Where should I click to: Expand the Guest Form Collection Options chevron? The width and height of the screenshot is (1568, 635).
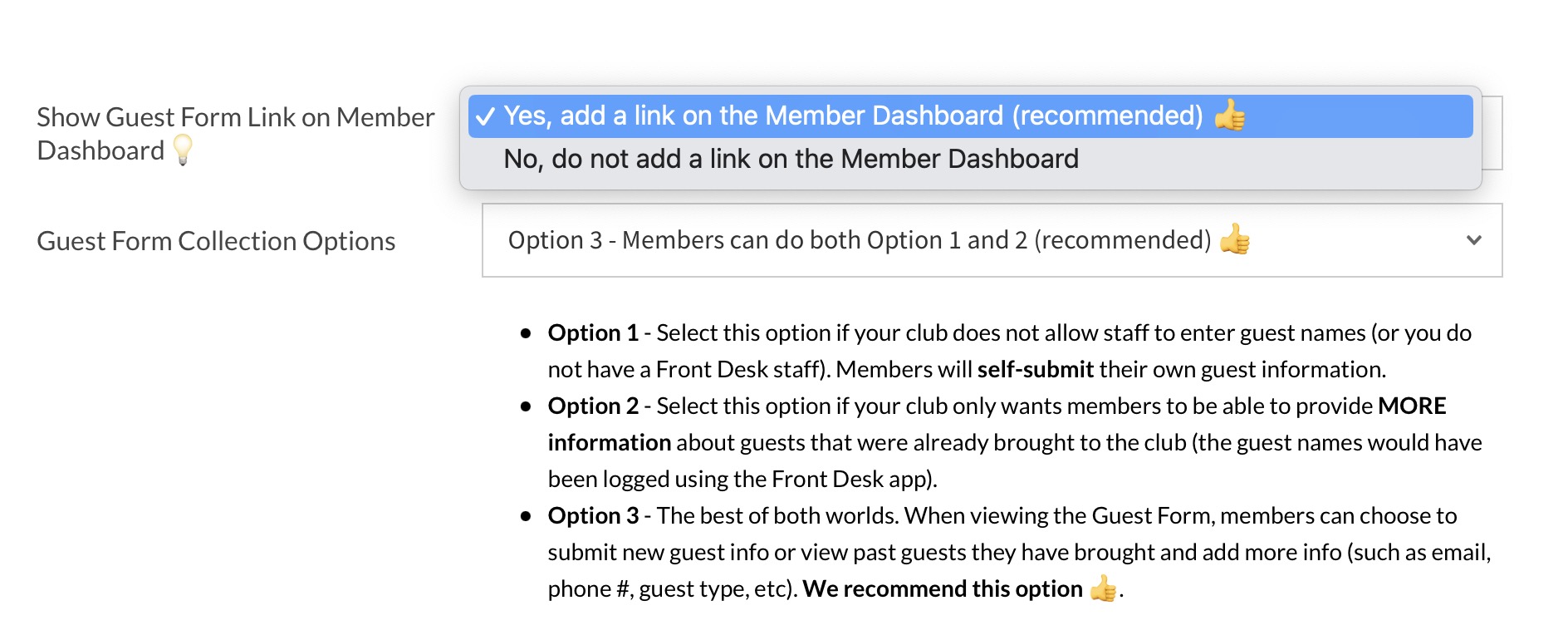pyautogui.click(x=1474, y=240)
